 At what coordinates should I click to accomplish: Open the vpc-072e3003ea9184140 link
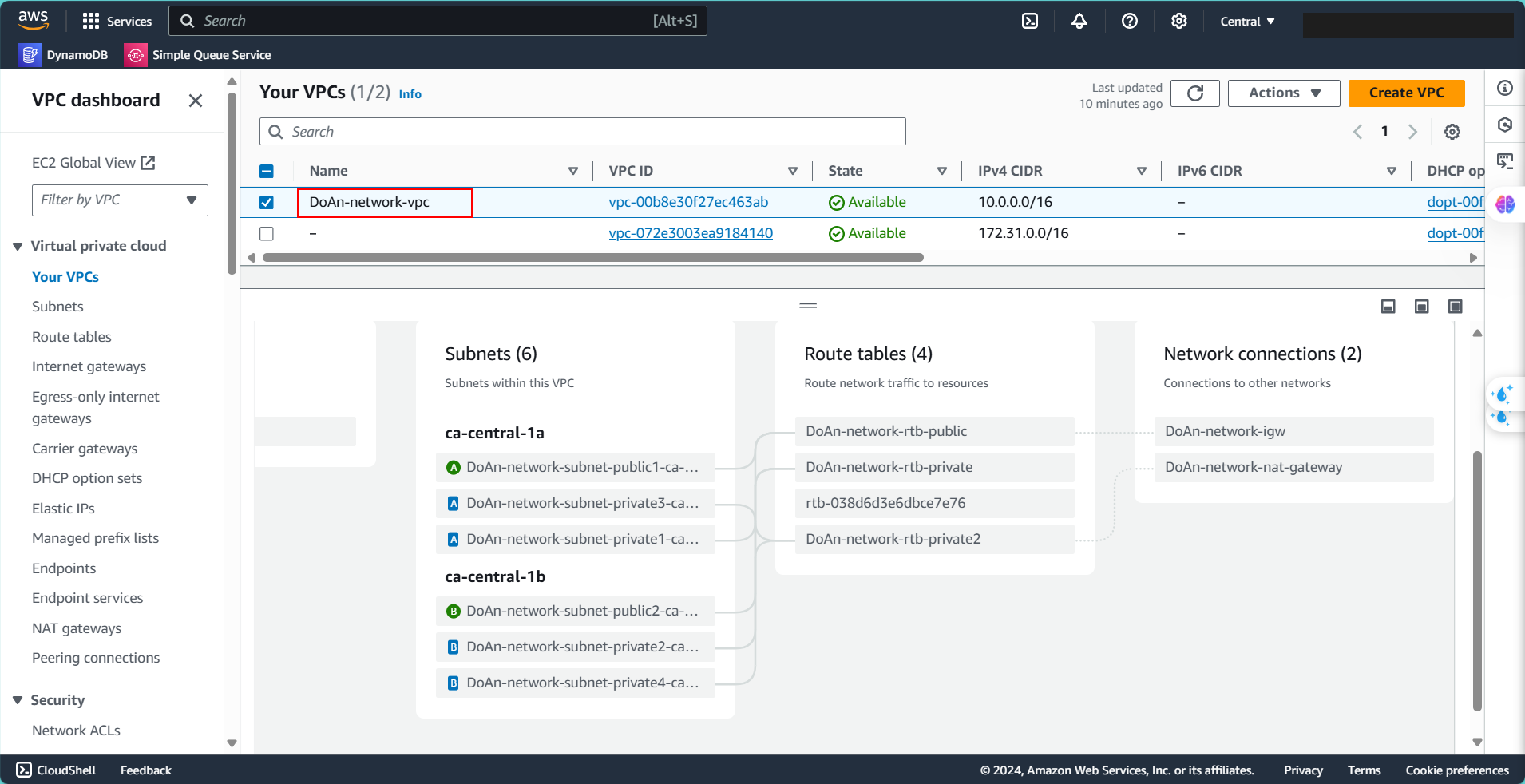click(691, 234)
